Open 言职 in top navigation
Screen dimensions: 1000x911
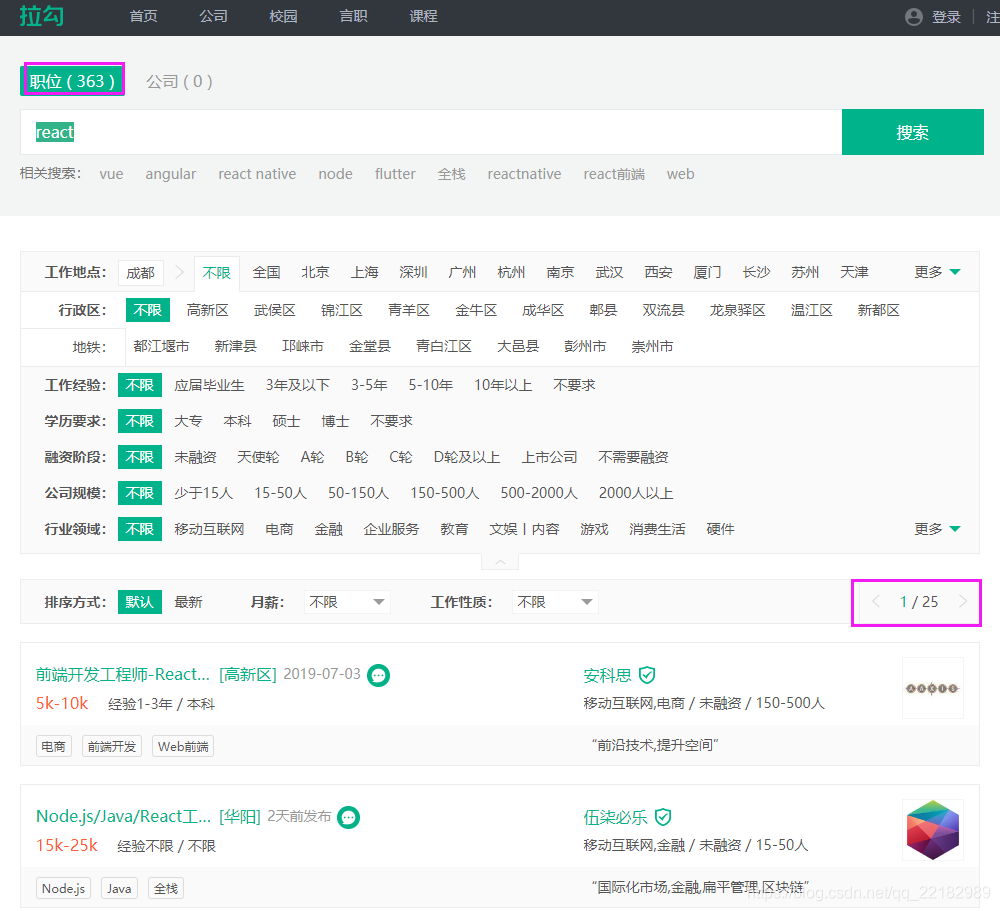point(353,16)
